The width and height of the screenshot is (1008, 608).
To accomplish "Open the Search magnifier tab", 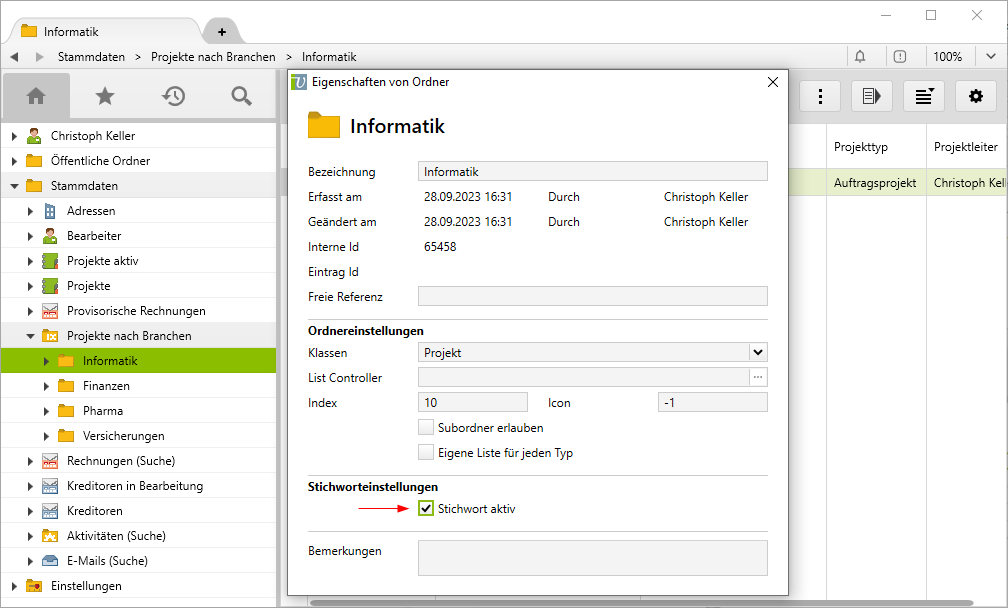I will pos(241,96).
